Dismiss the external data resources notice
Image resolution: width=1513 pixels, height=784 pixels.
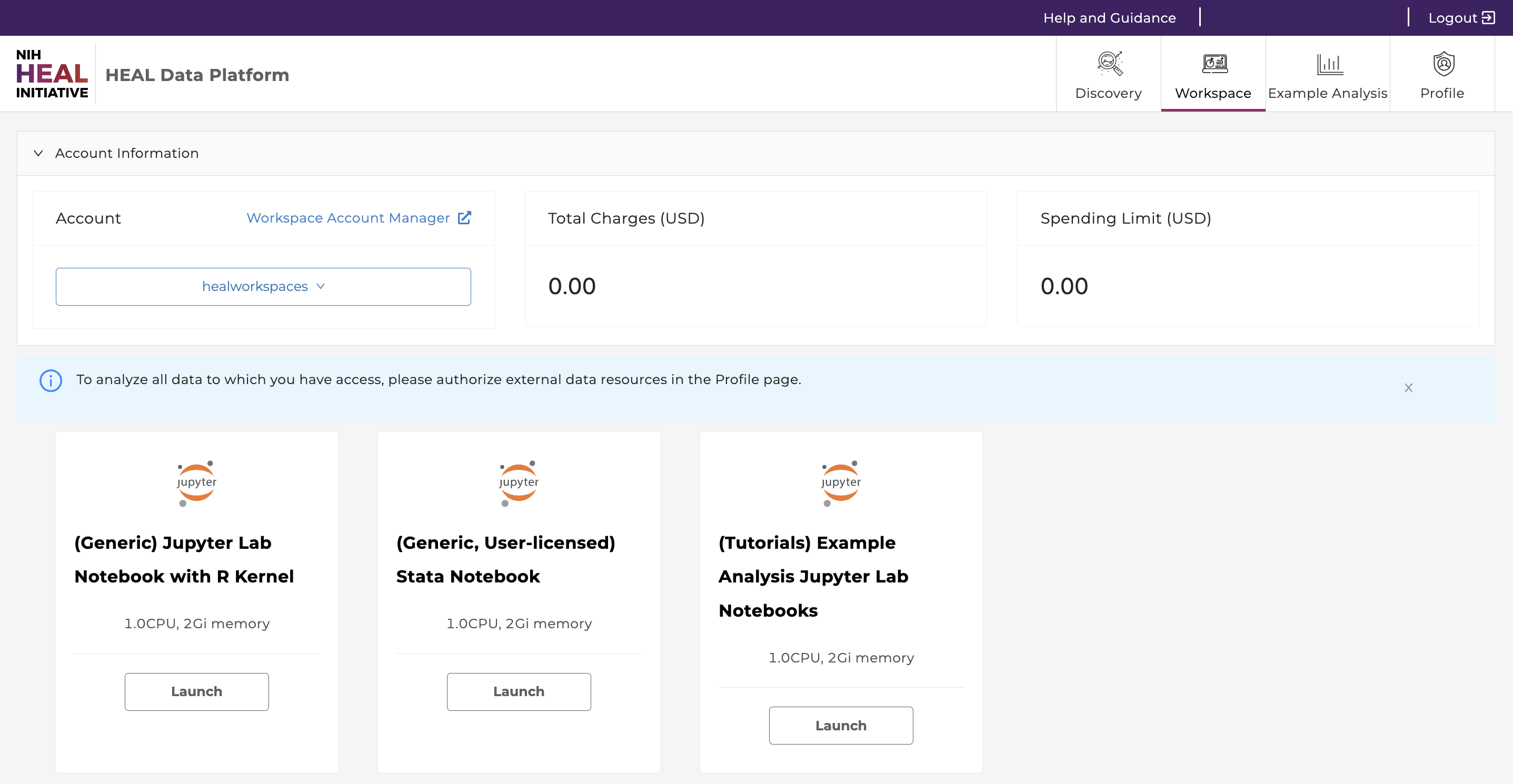point(1409,388)
